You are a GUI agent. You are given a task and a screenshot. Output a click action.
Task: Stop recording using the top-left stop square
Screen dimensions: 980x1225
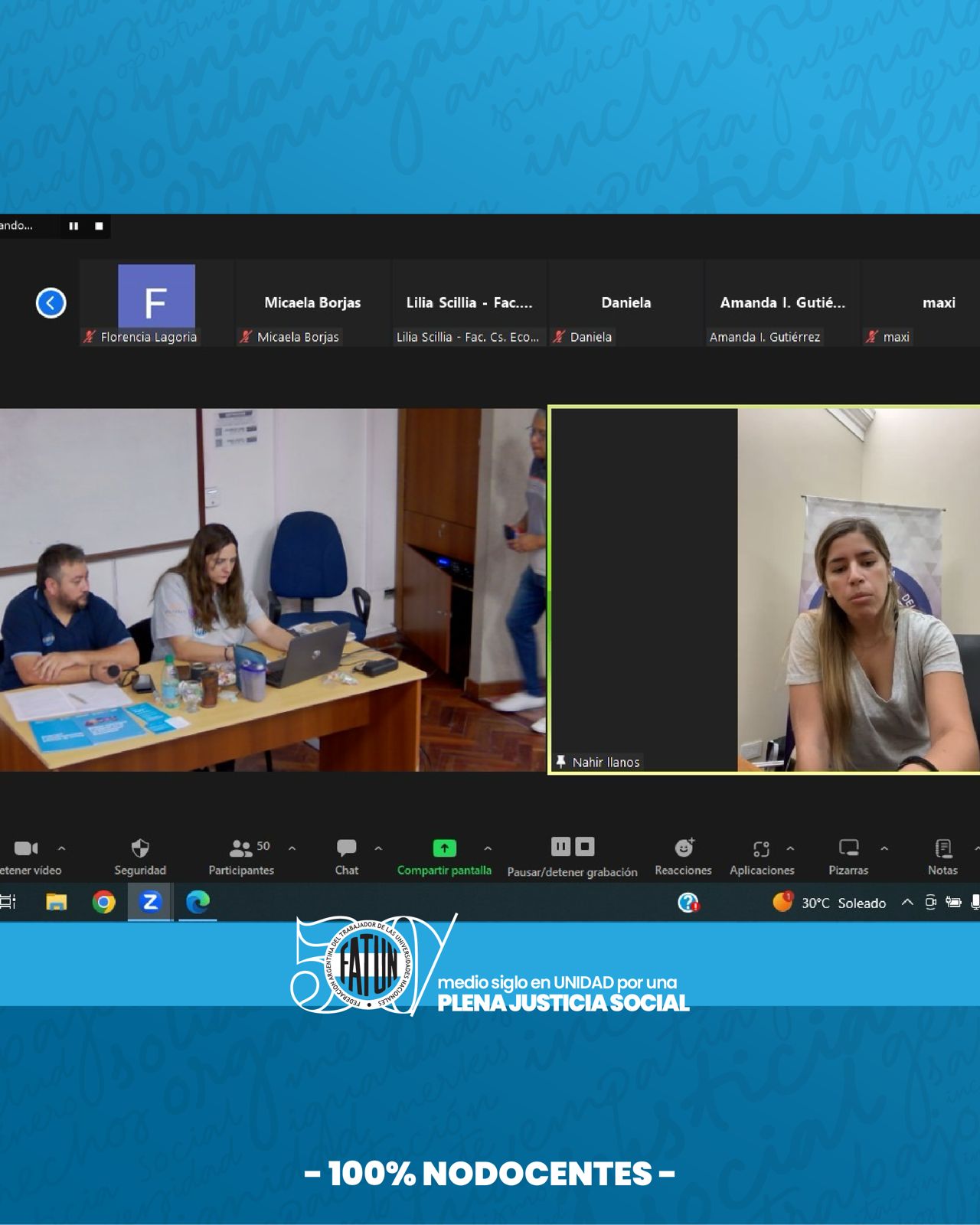[x=99, y=226]
